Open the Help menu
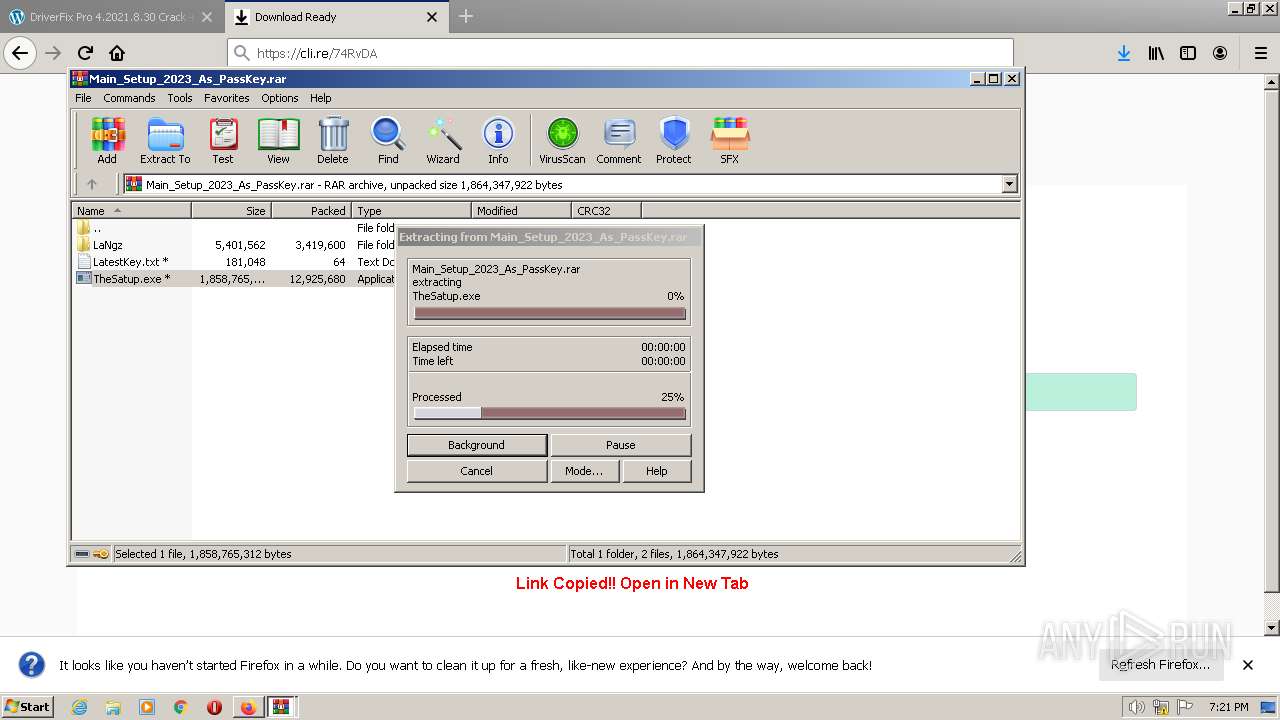 321,98
